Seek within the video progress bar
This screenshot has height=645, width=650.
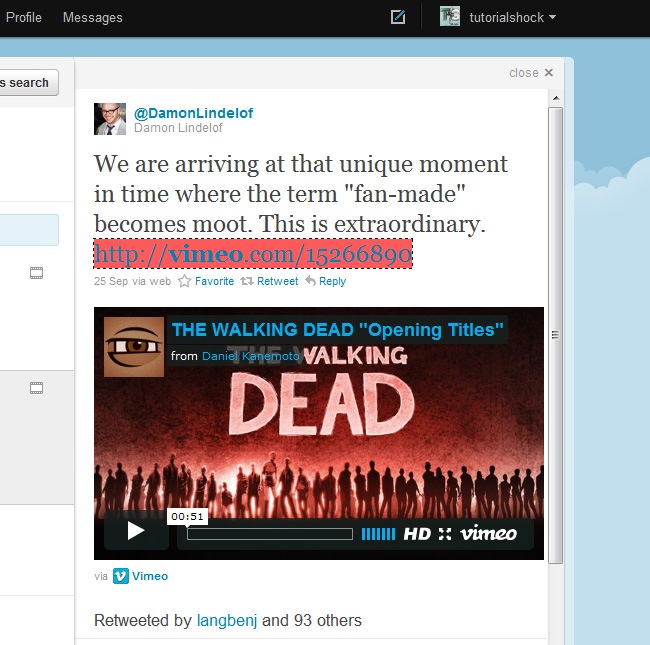[x=270, y=534]
